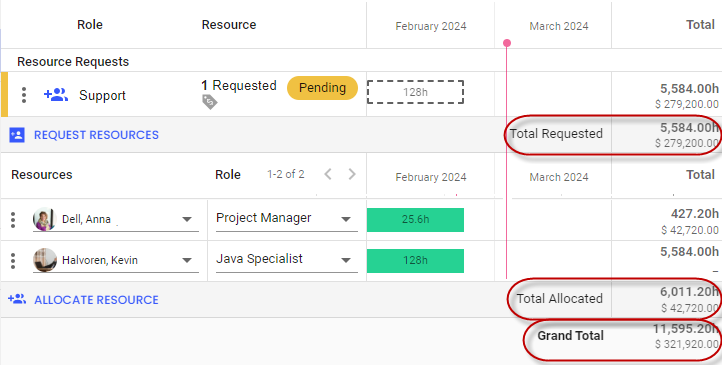Screen dimensions: 722x365
Task: Select the dashed 128h requested allocation bar
Action: click(415, 92)
